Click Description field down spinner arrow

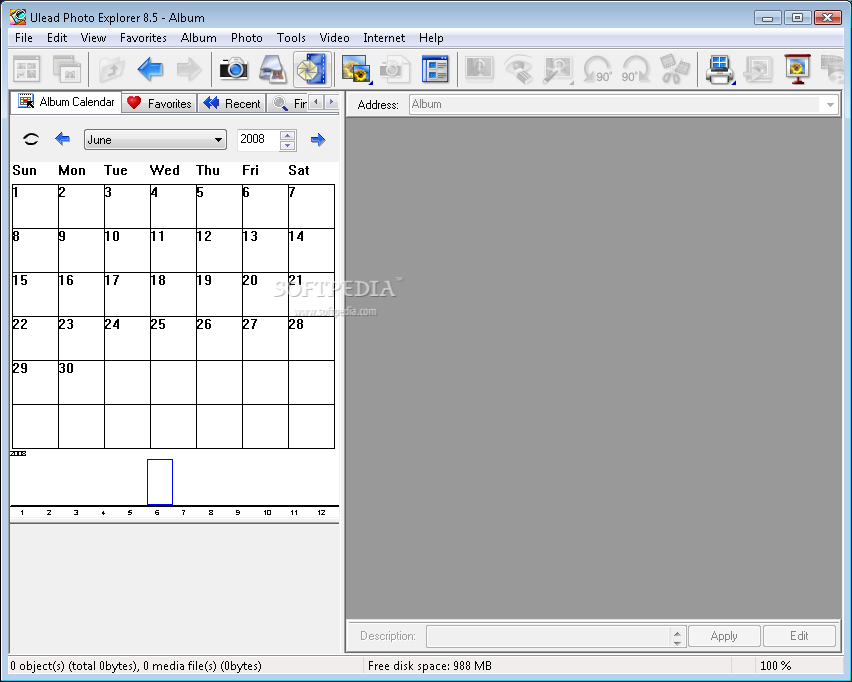pos(677,642)
